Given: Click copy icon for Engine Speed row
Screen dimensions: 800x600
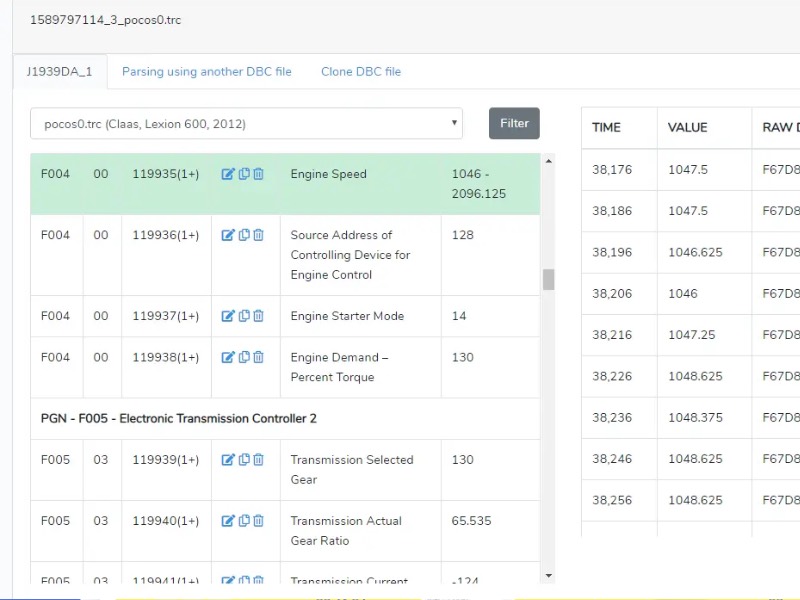Looking at the screenshot, I should click(244, 174).
